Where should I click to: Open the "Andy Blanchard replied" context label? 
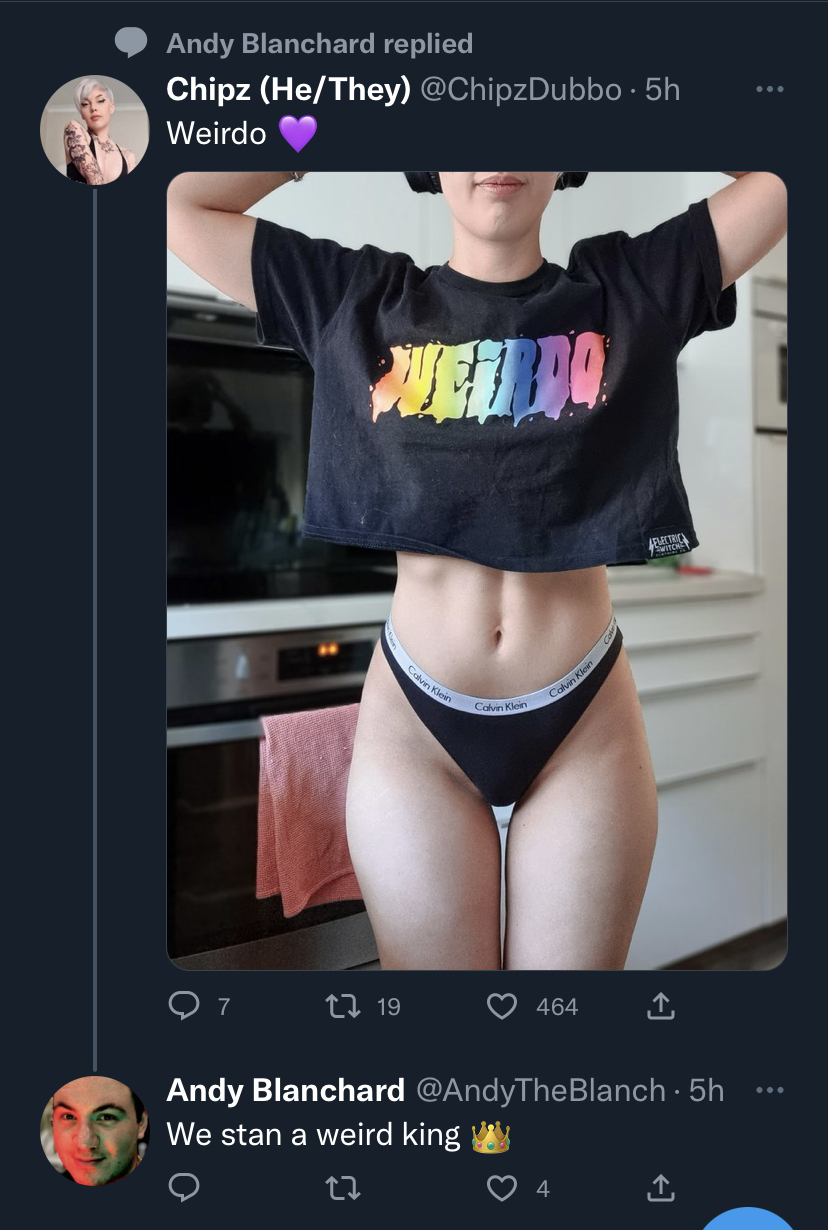point(319,44)
